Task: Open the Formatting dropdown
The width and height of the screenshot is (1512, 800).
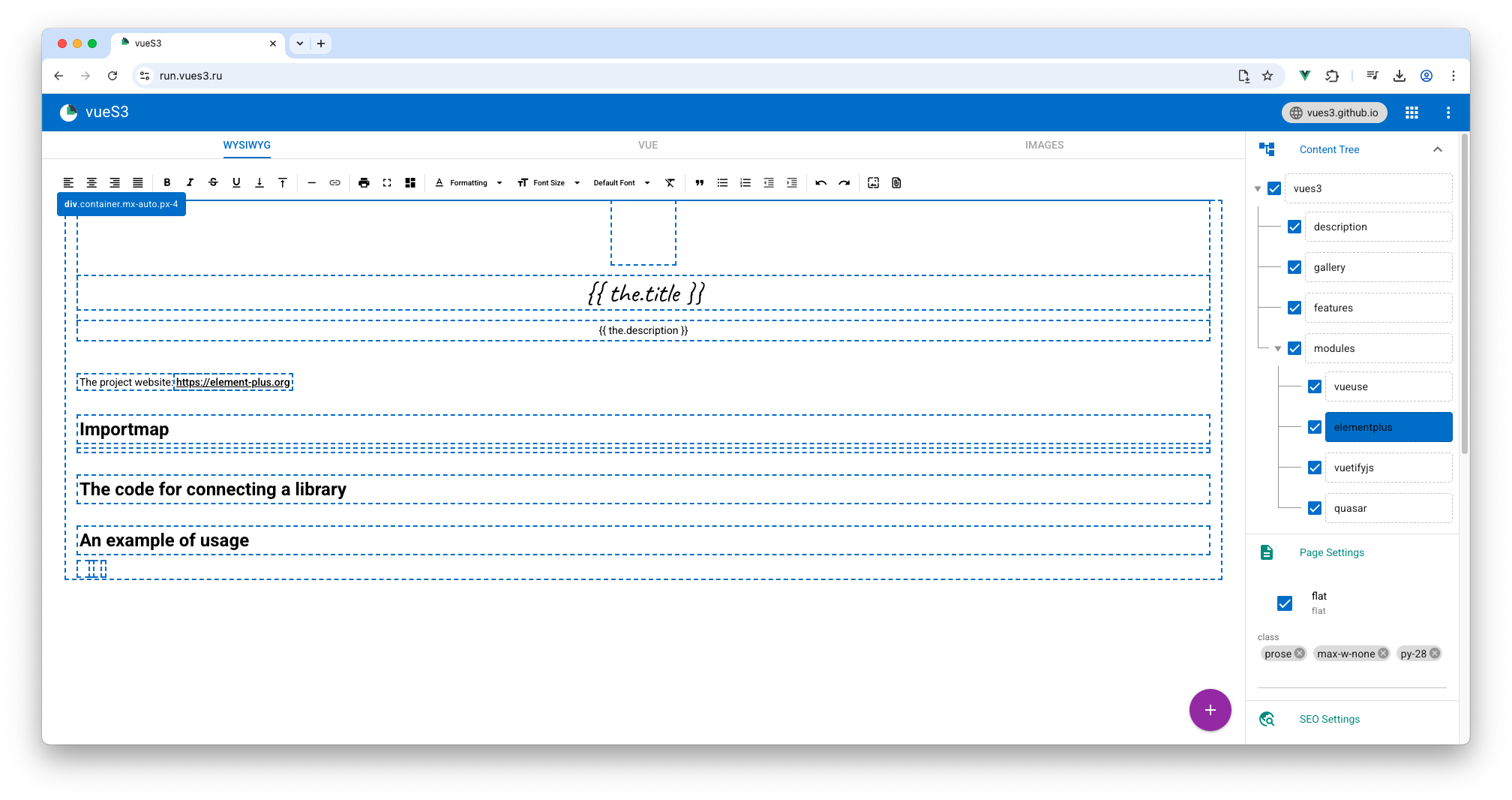Action: [x=469, y=182]
